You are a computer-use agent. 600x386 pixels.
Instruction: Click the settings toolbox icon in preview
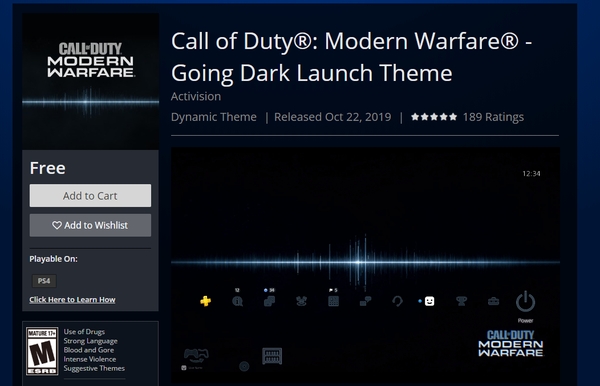coord(493,301)
